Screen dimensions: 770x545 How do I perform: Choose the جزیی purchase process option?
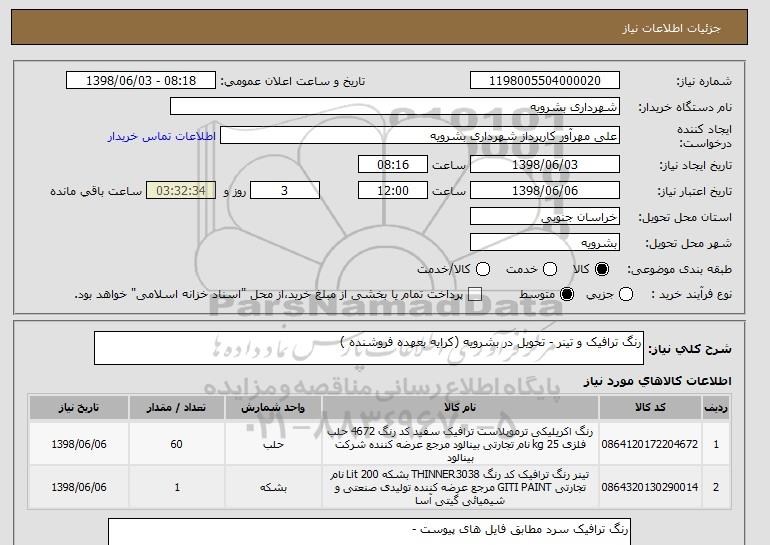pyautogui.click(x=626, y=295)
